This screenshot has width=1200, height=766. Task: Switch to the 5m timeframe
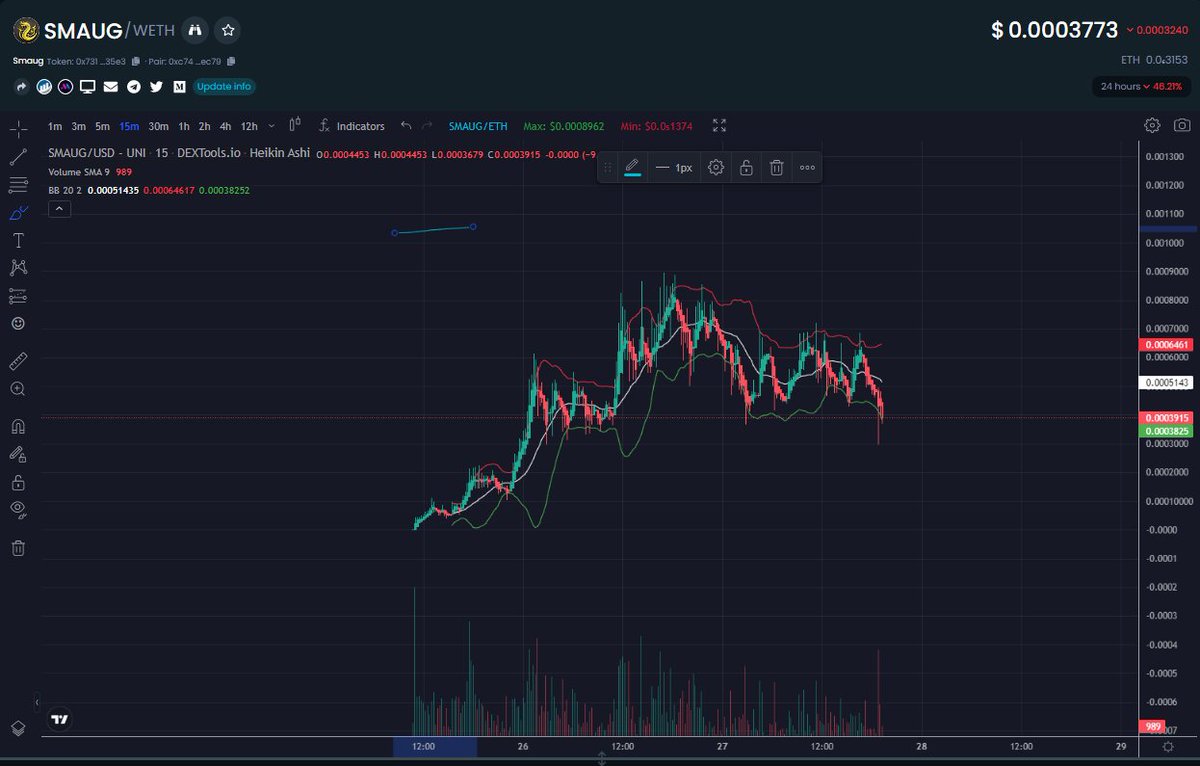pos(103,126)
